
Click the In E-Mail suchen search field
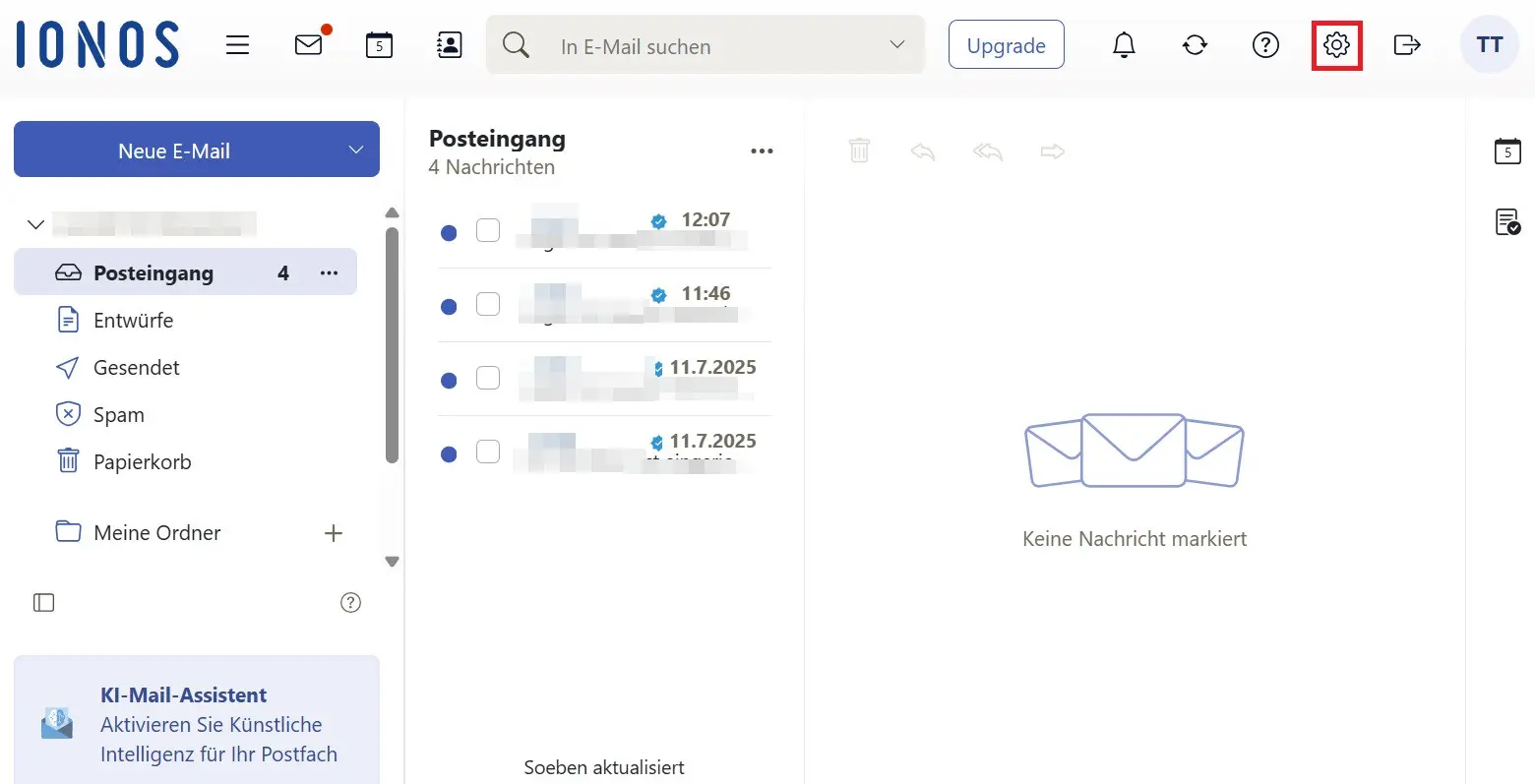pyautogui.click(x=689, y=45)
